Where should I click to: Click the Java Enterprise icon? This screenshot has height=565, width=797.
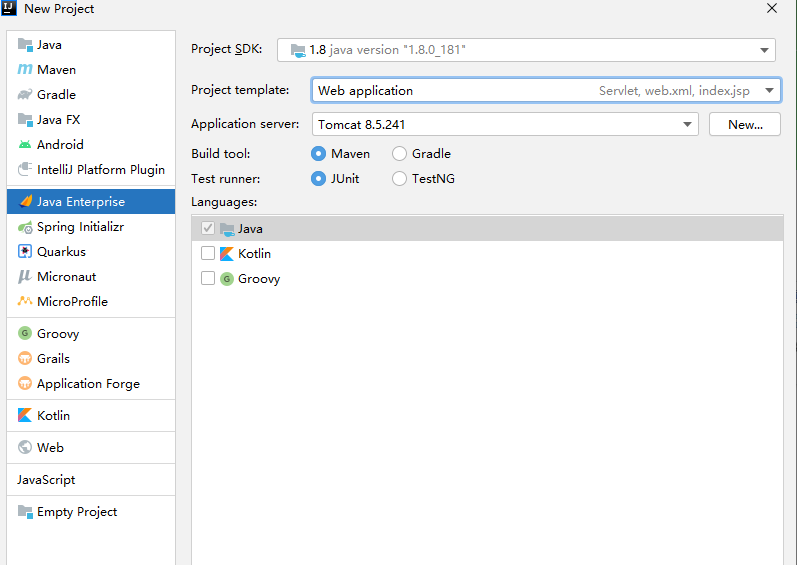[x=25, y=201]
